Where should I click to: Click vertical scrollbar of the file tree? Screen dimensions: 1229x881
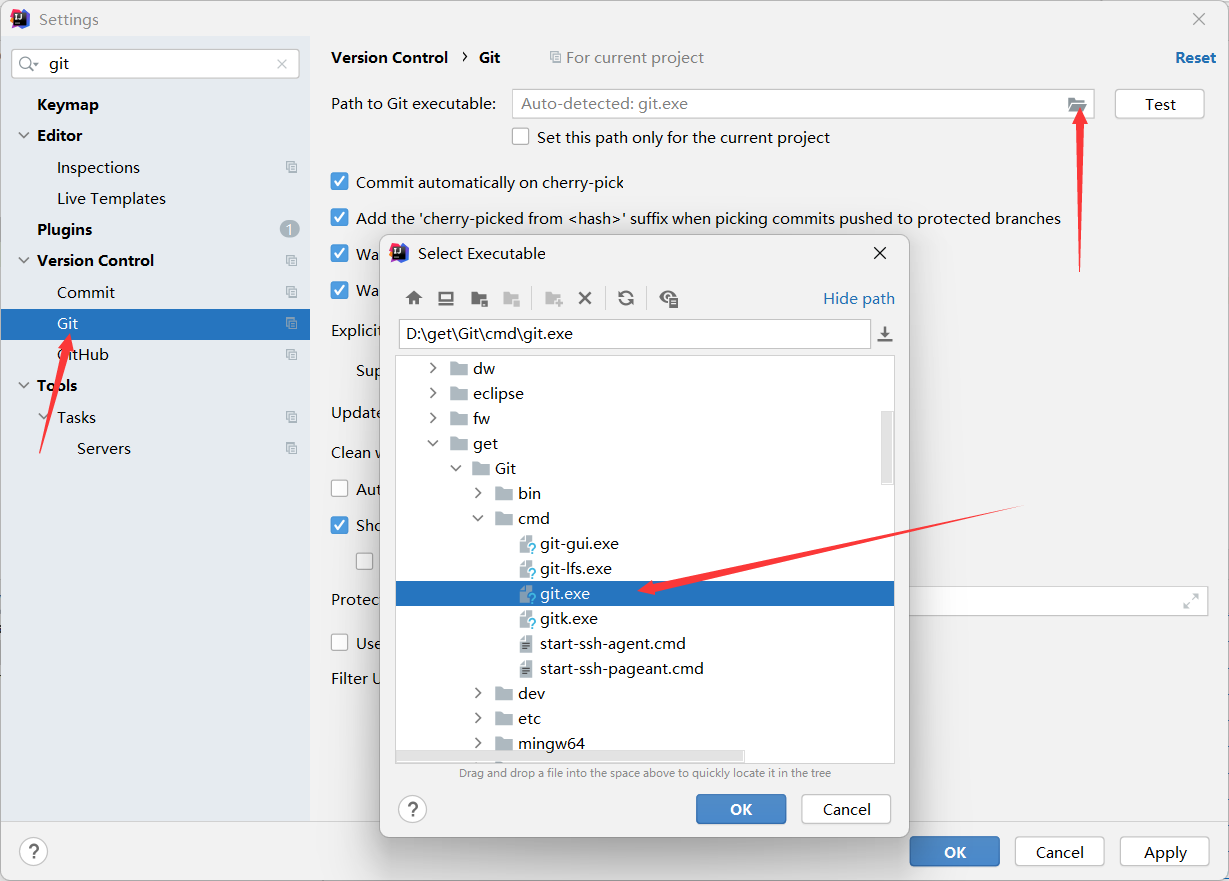[886, 447]
